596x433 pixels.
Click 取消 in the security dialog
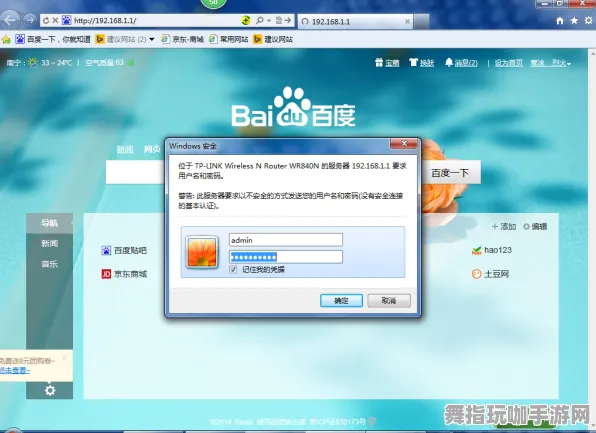(x=389, y=300)
